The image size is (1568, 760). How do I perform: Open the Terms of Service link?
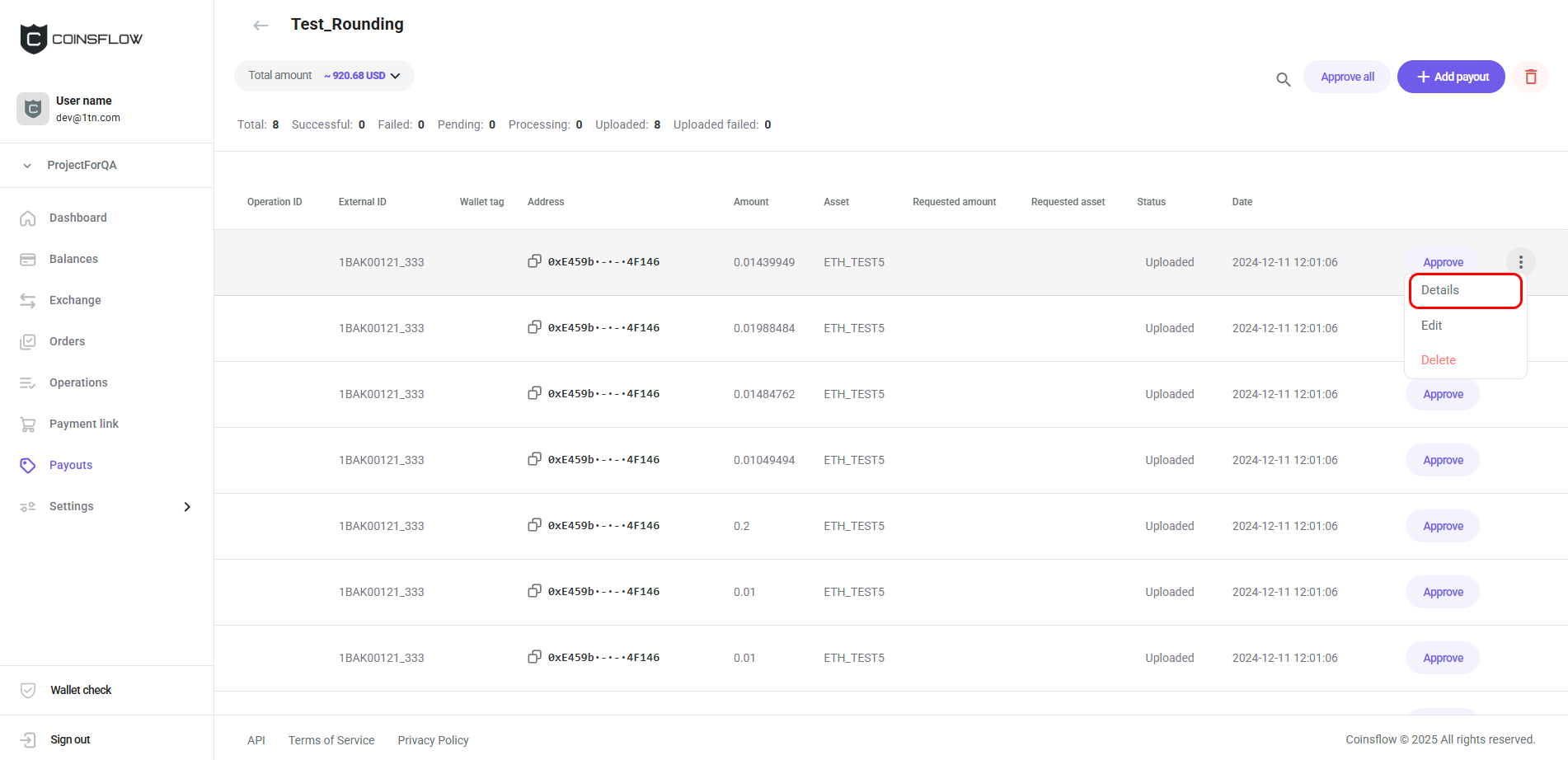click(331, 740)
